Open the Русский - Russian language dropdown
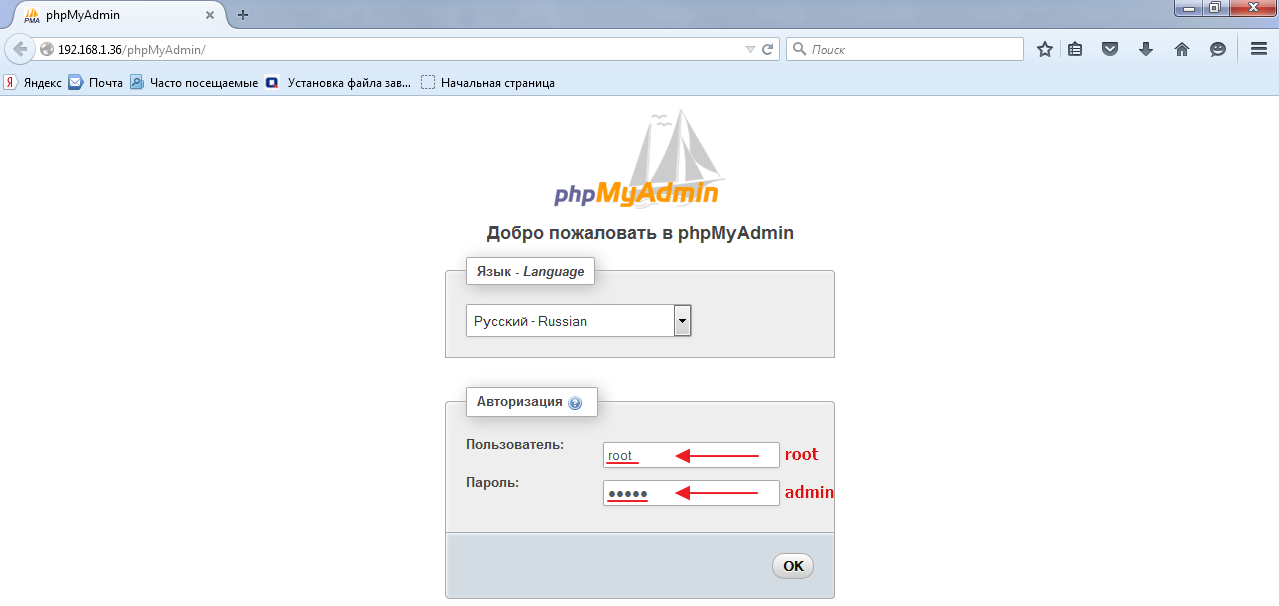 [x=579, y=321]
